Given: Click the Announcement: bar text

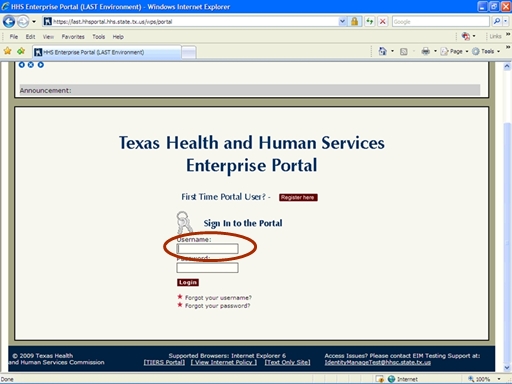Looking at the screenshot, I should [45, 90].
